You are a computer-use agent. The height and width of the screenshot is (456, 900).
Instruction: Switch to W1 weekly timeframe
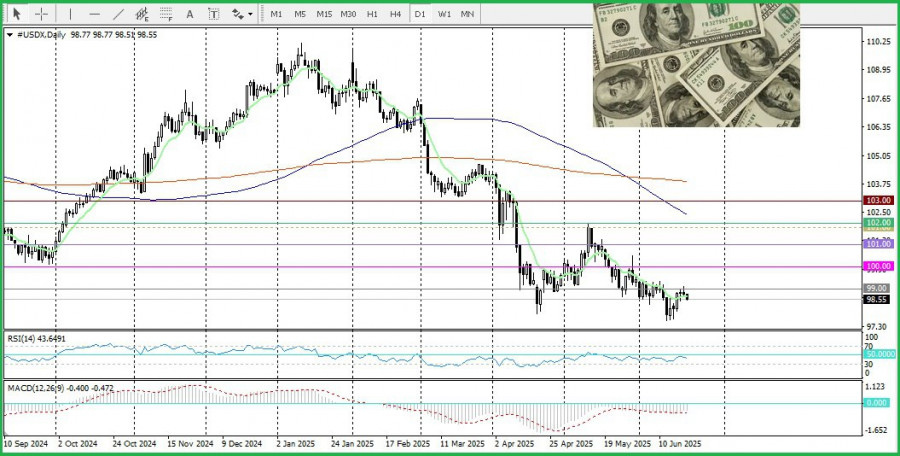click(x=444, y=14)
